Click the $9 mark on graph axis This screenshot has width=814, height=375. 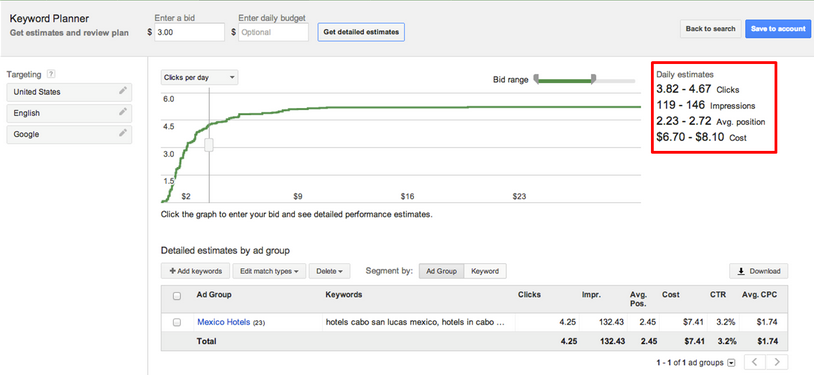tap(297, 196)
